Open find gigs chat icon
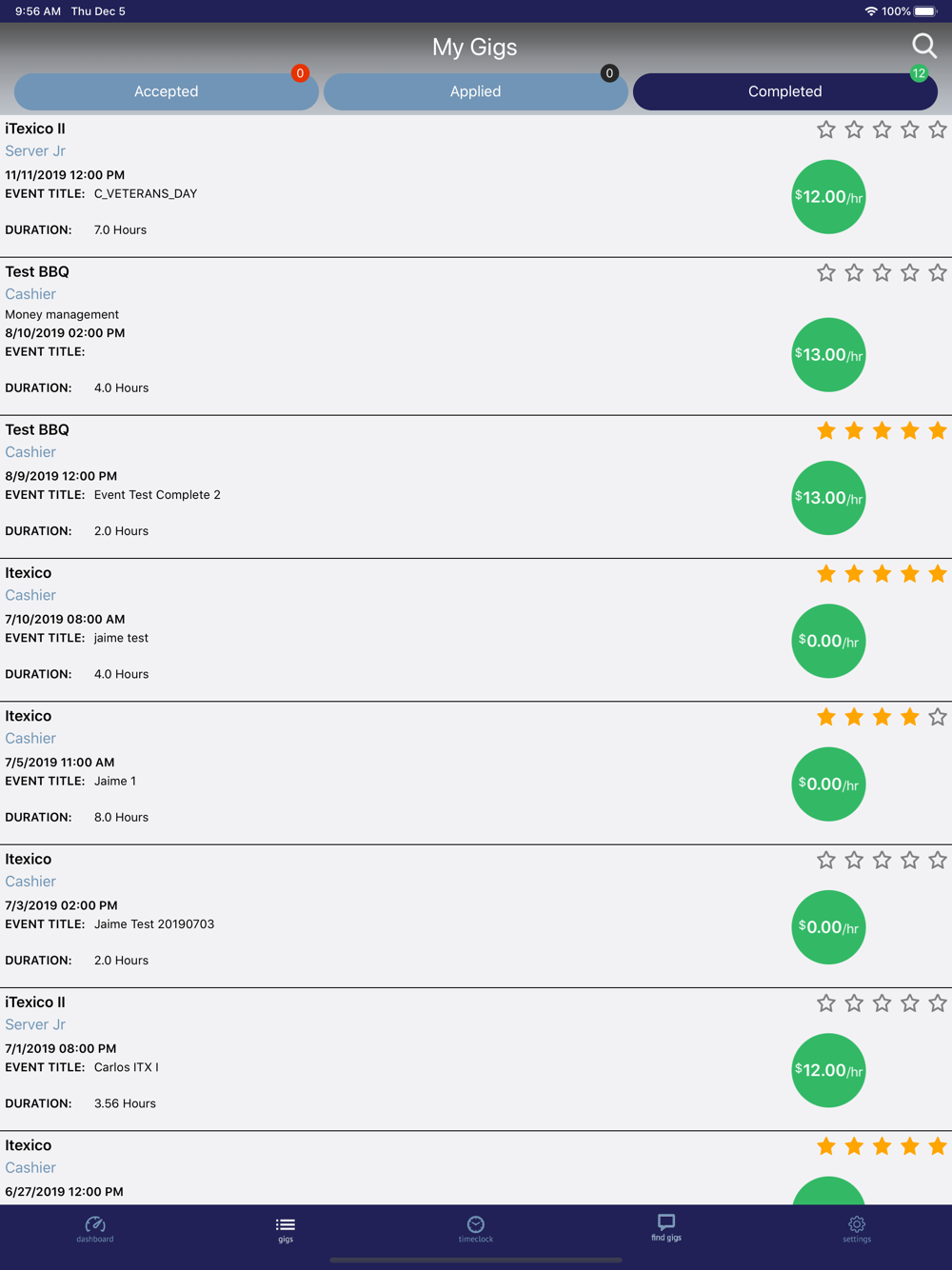Screen dimensions: 952x1270 [666, 1227]
